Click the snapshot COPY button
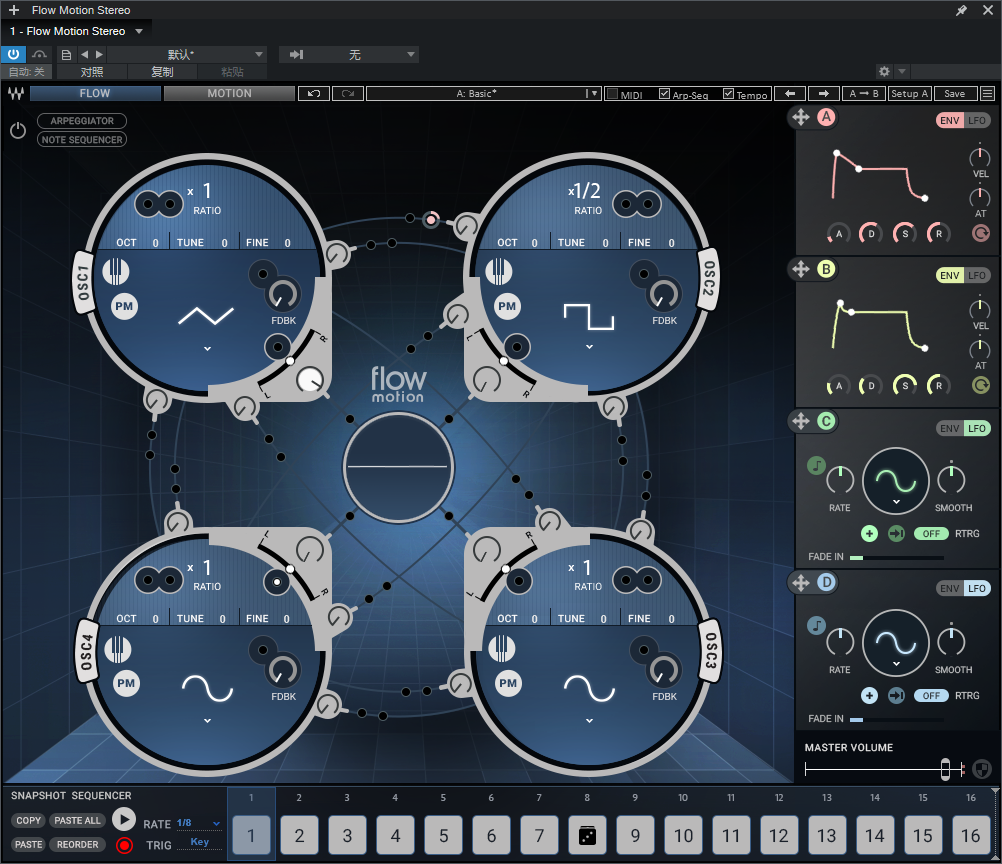The height and width of the screenshot is (864, 1002). point(29,821)
